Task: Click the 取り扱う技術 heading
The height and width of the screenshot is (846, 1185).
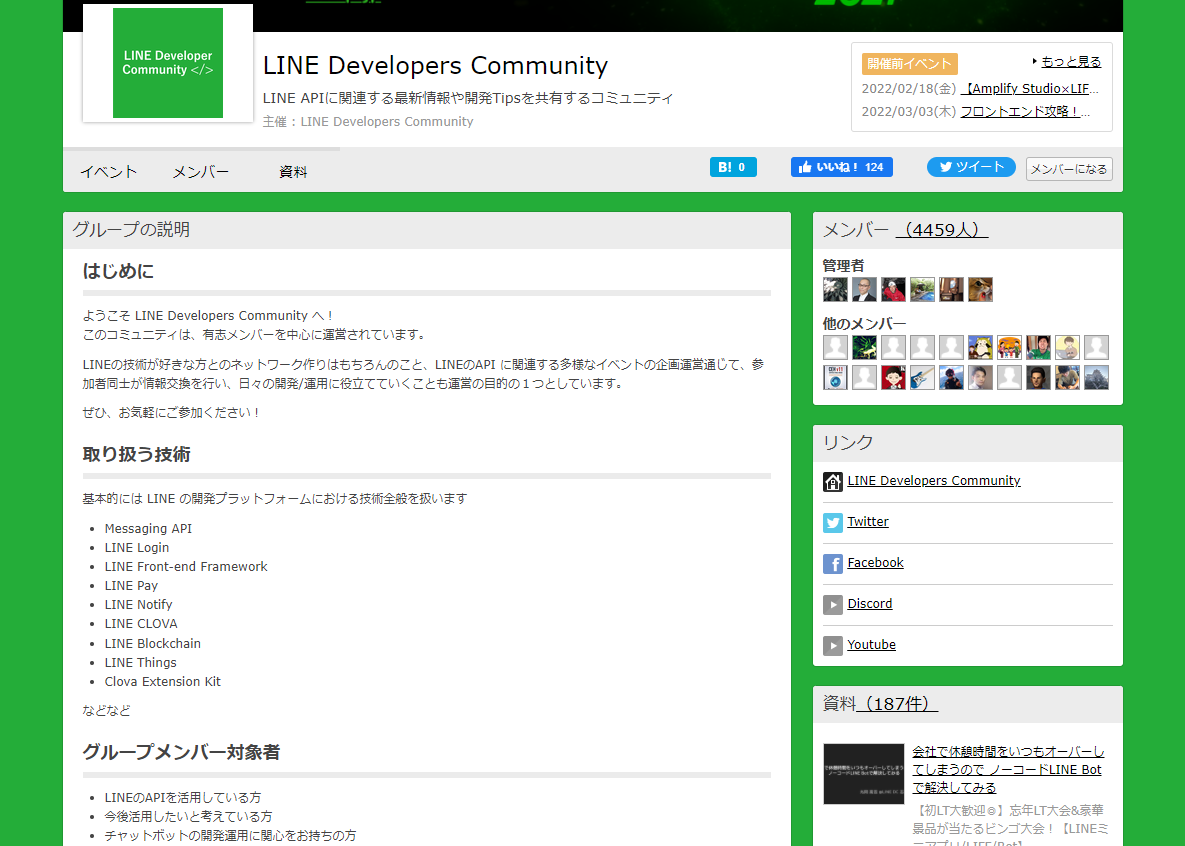Action: [x=137, y=454]
